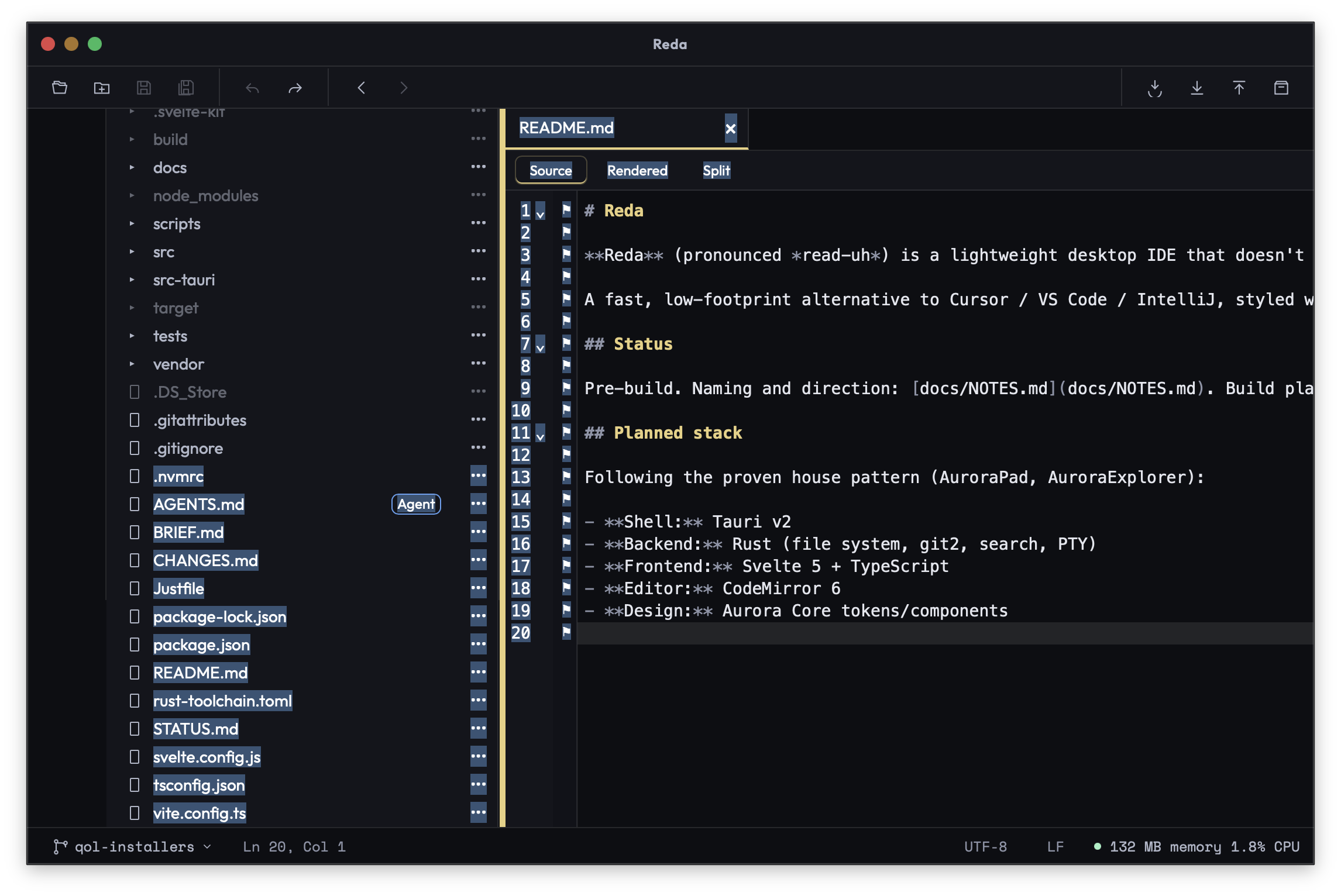
Task: Click the save all toolbar icon
Action: [x=186, y=88]
